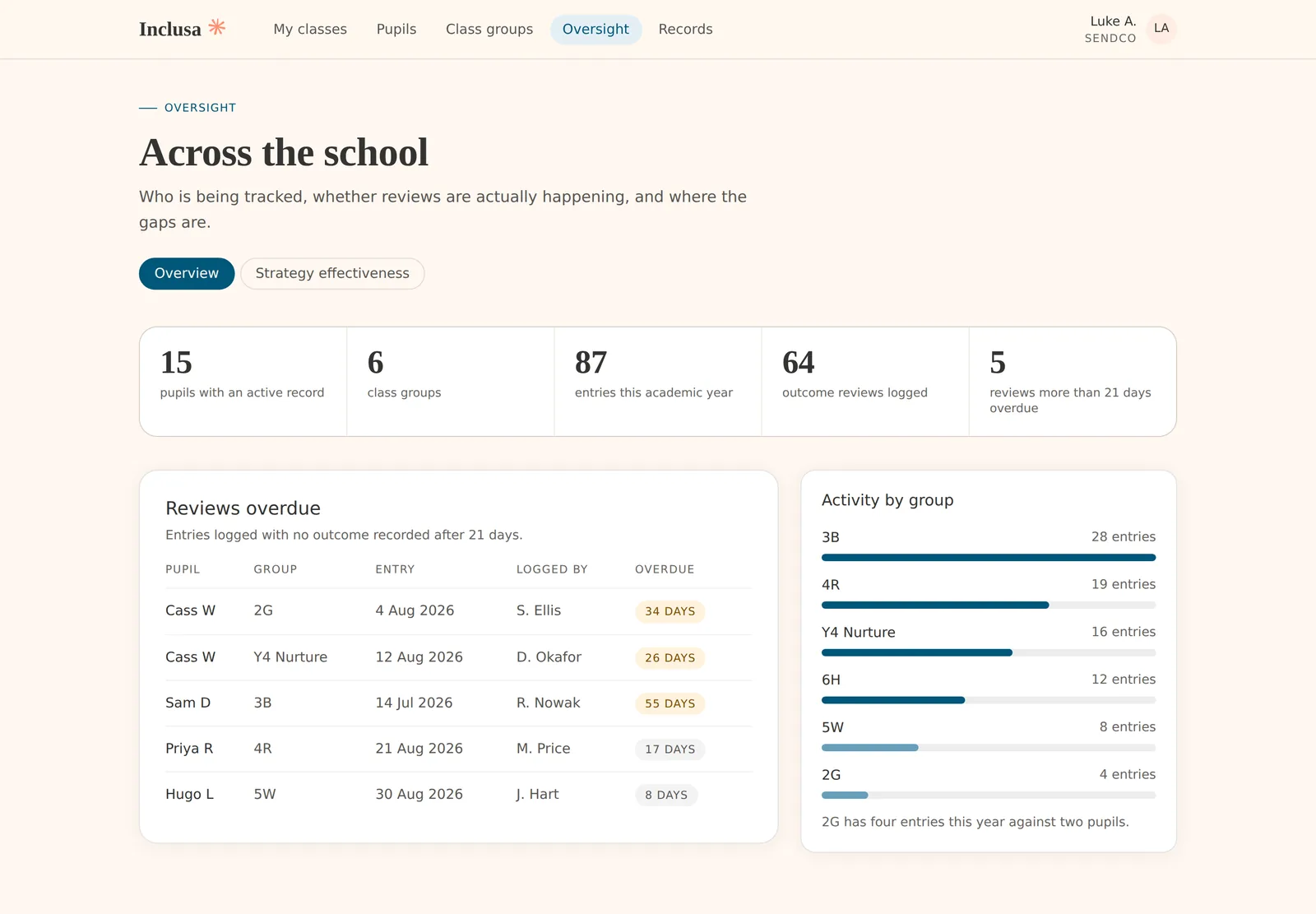Open Class groups in navigation
1316x914 pixels.
(489, 29)
